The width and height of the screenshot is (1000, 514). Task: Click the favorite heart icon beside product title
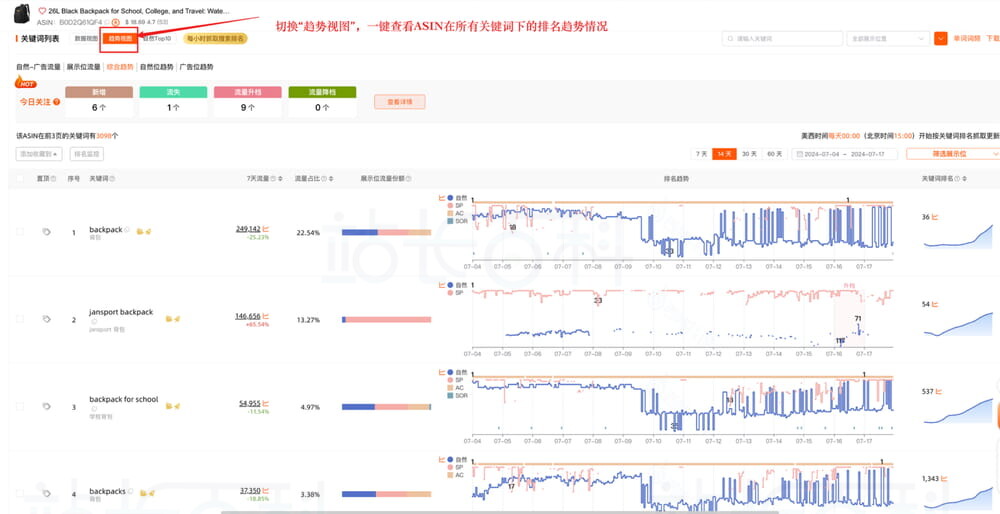click(42, 10)
